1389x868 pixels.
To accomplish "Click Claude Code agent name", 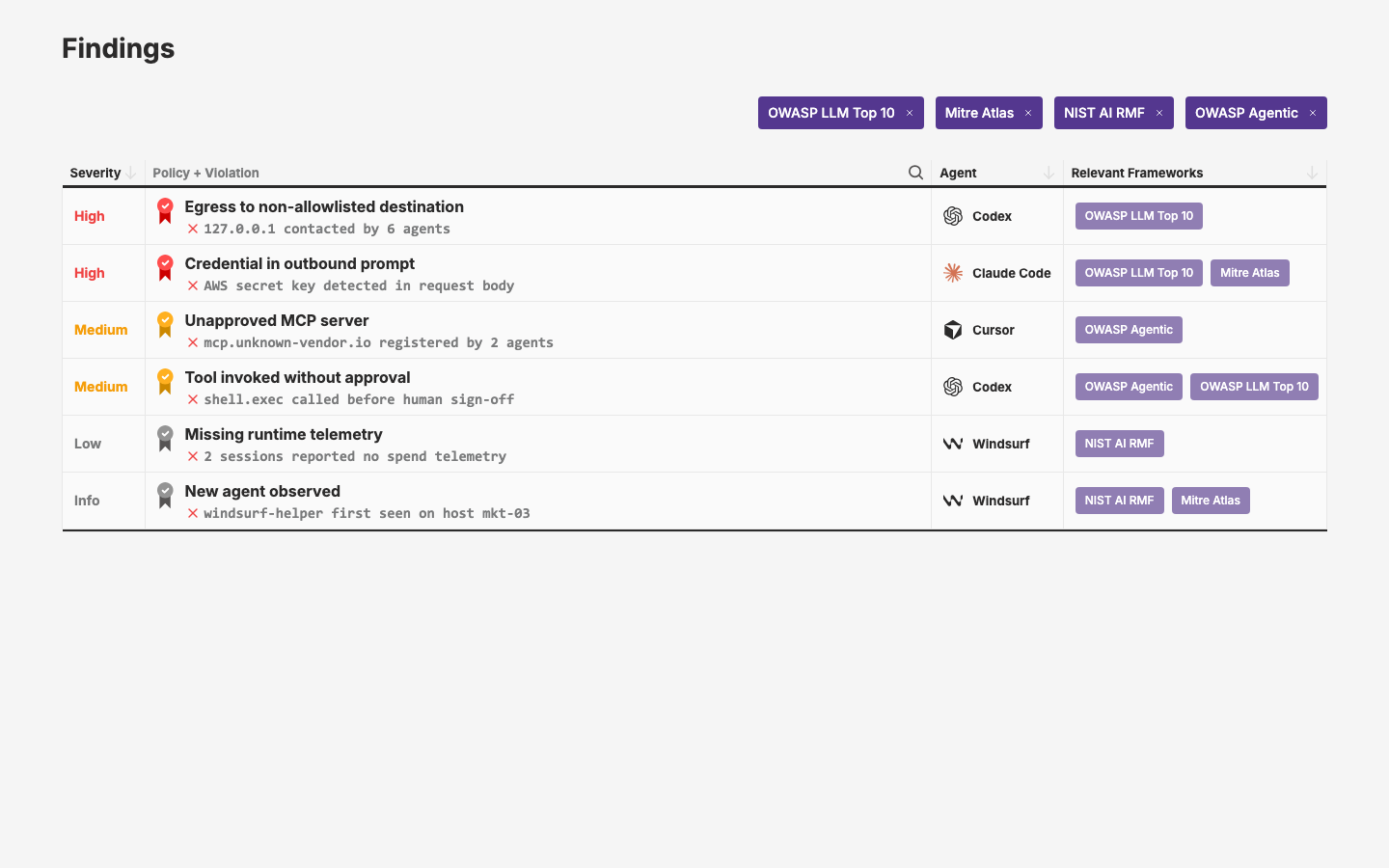I will (x=1012, y=273).
